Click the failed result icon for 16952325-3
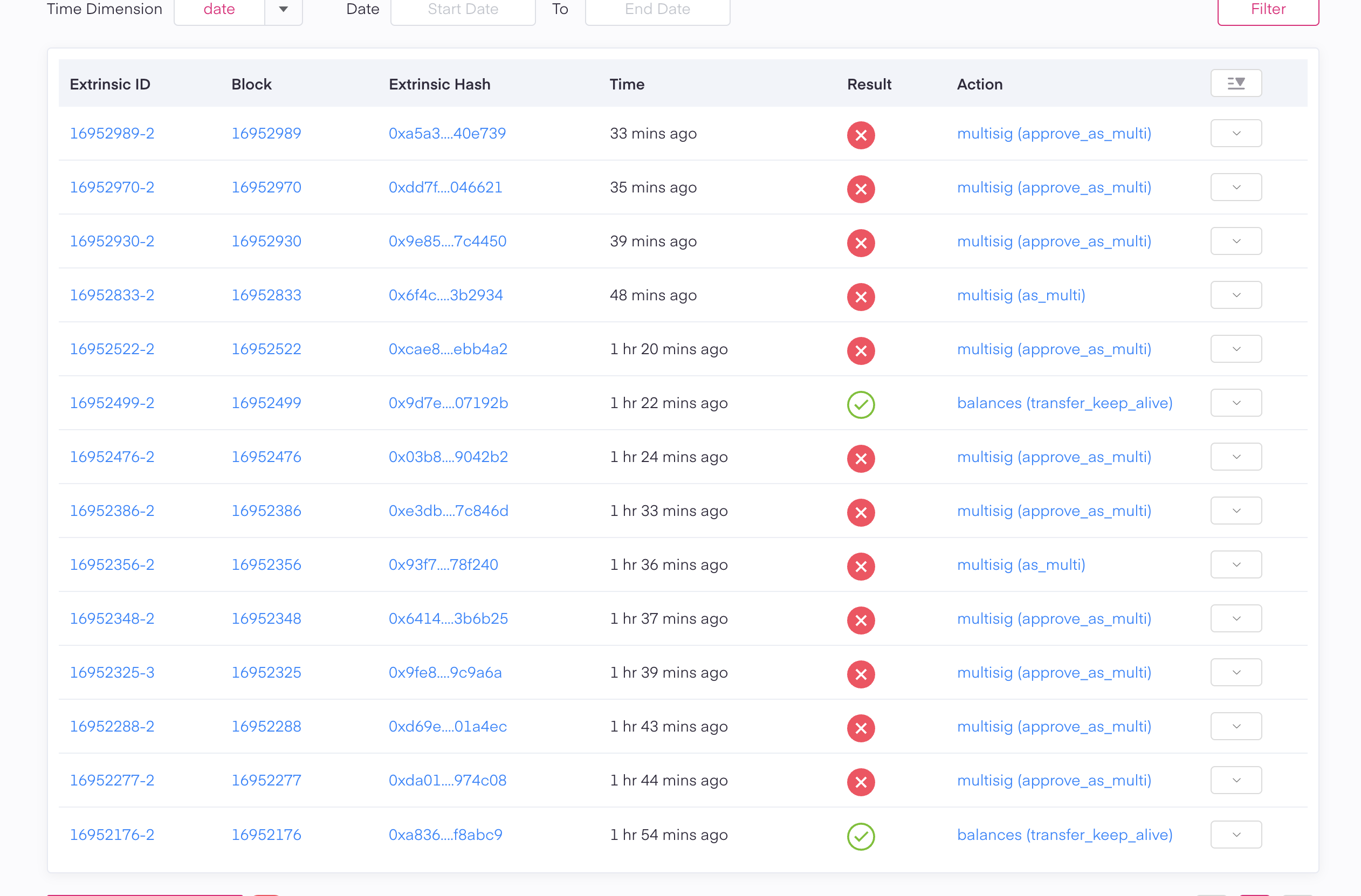Screen dimensions: 1361x896 click(861, 674)
